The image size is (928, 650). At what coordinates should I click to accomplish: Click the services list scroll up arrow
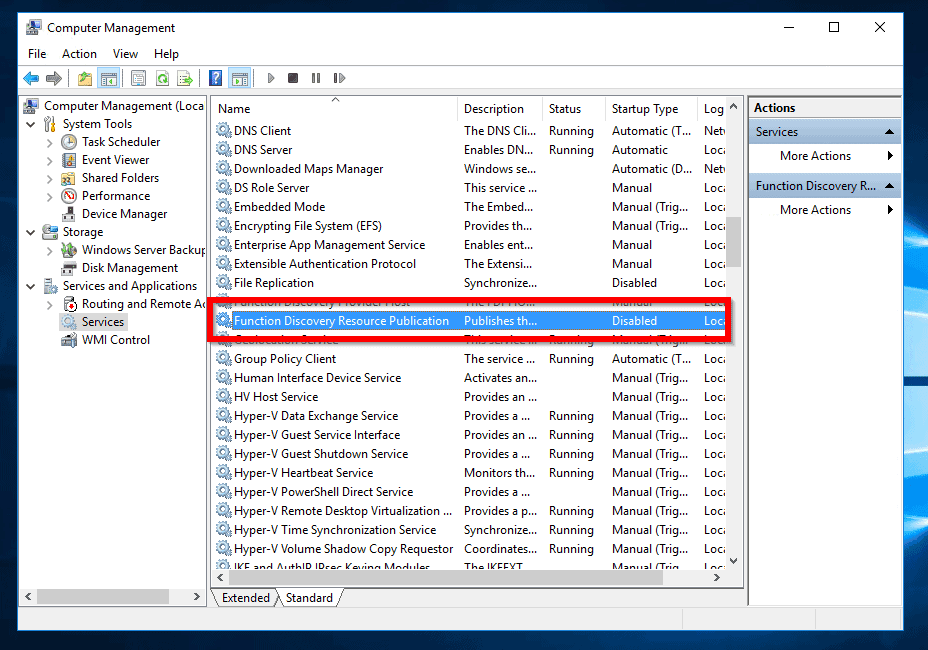click(x=734, y=107)
